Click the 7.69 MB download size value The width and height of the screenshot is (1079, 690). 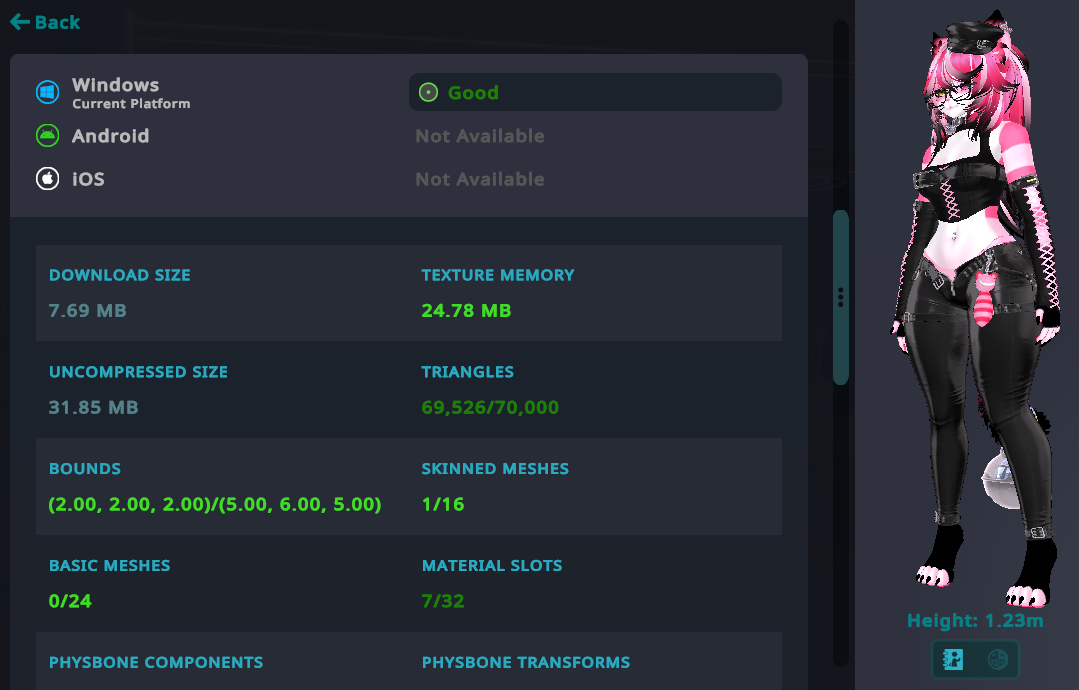point(87,311)
